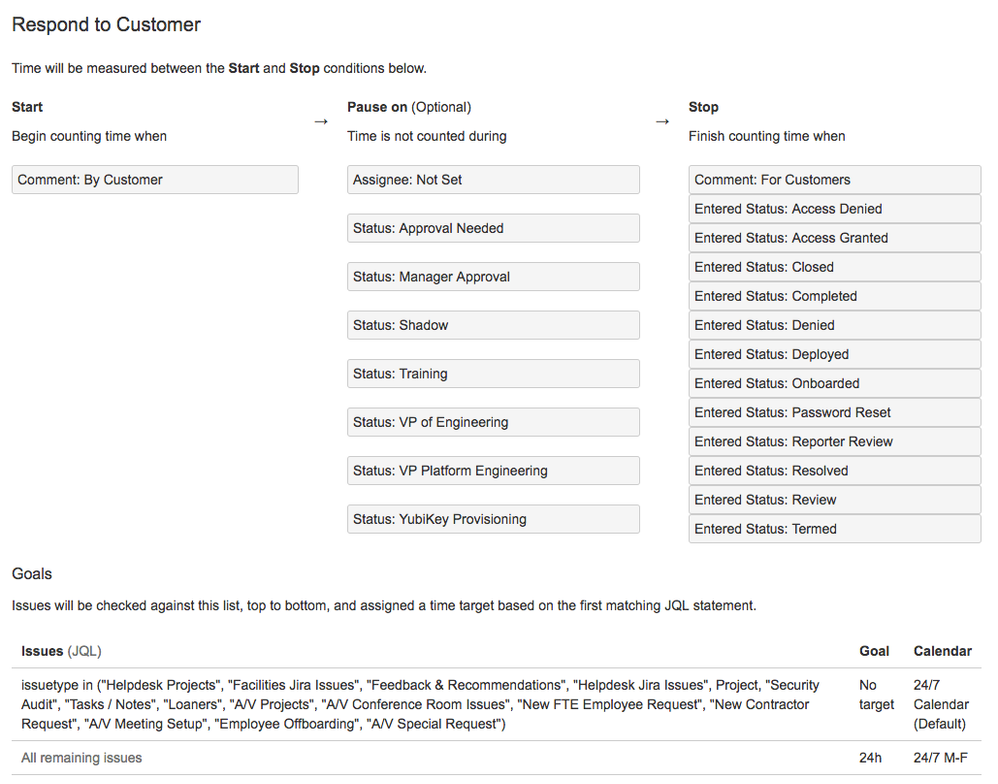Select 'Assignee: Not Set' pause condition

pos(493,180)
